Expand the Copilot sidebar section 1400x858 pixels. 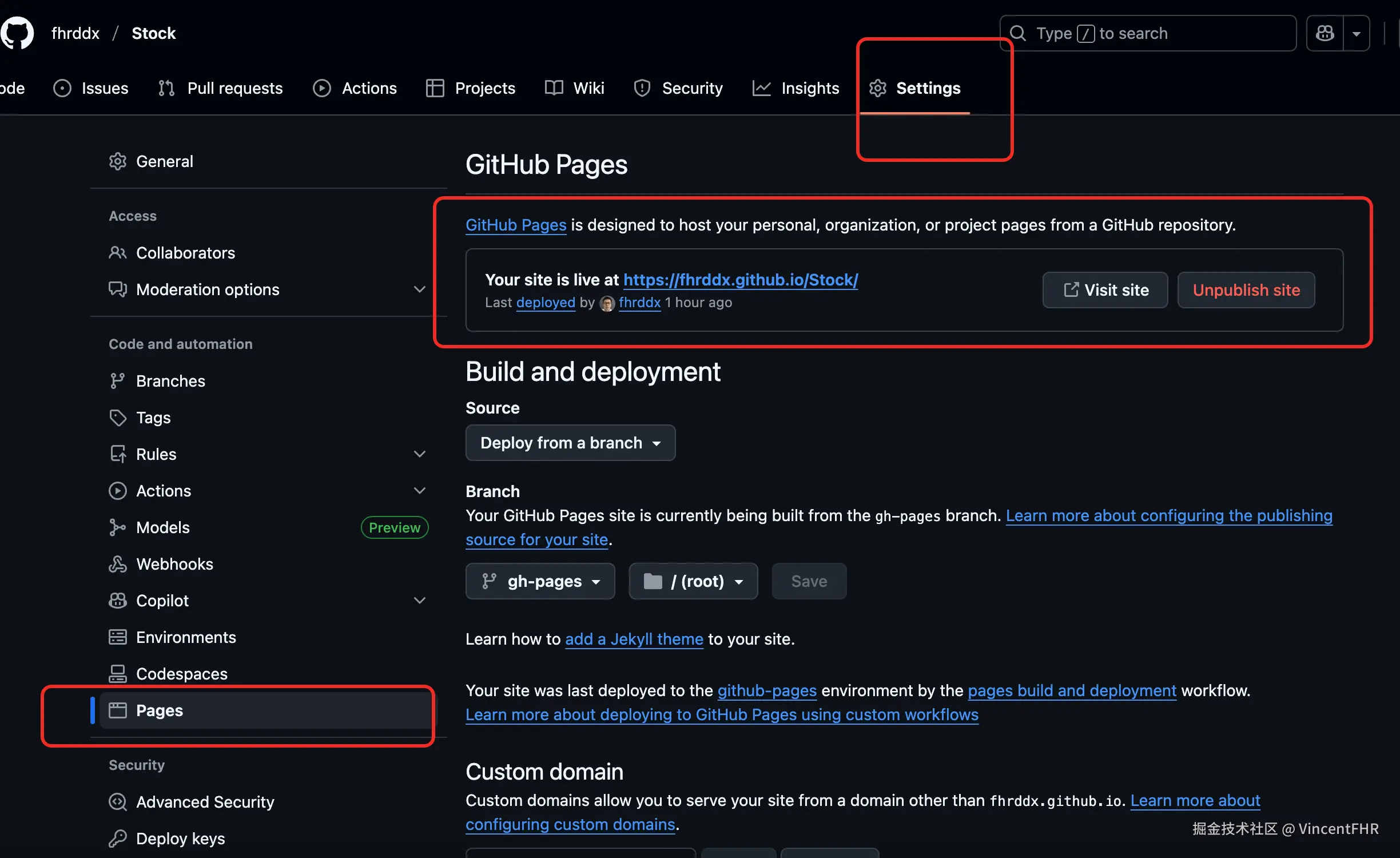[x=419, y=601]
